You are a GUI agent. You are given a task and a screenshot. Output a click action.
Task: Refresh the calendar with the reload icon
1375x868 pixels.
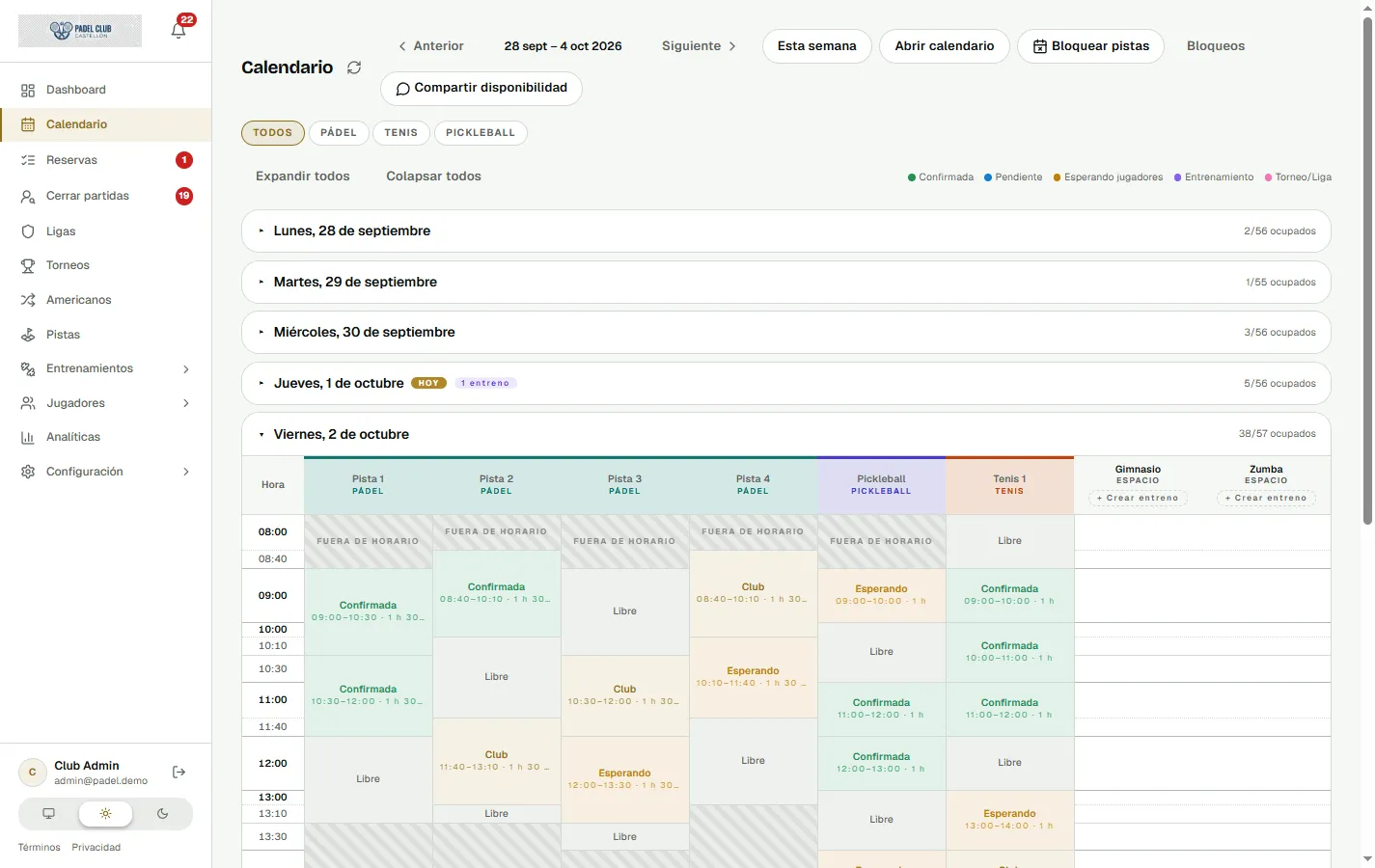[354, 68]
